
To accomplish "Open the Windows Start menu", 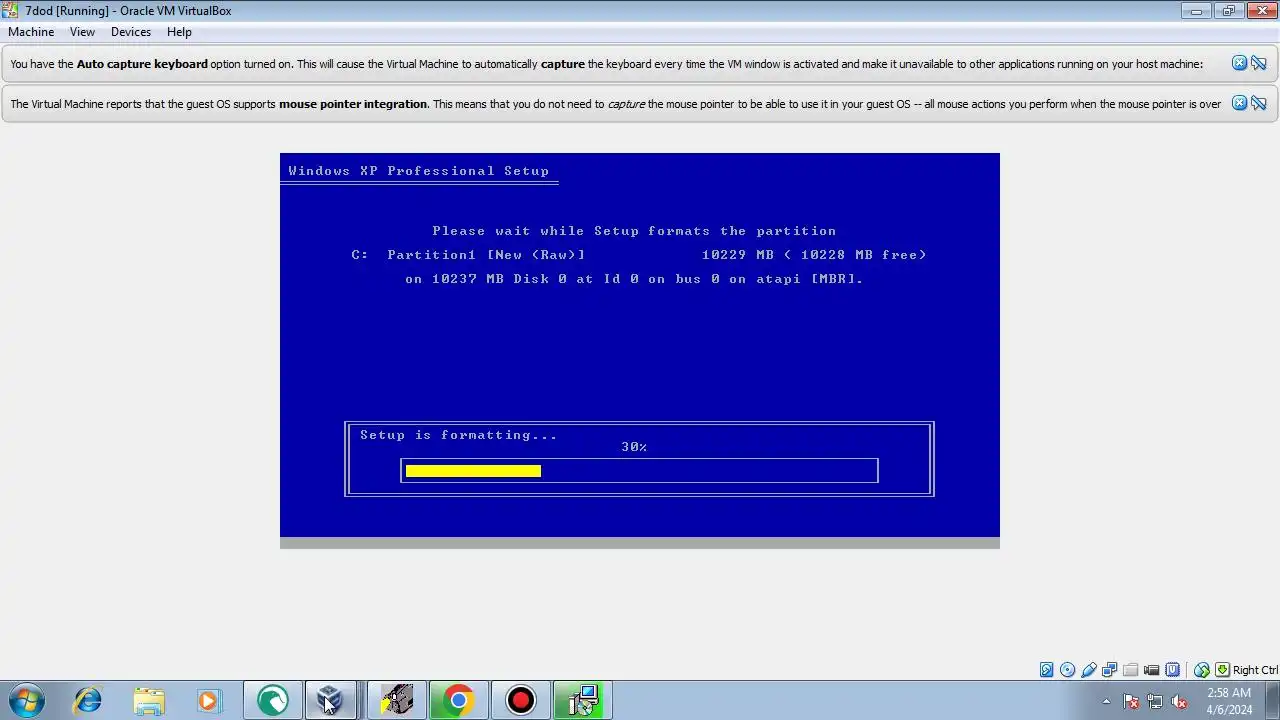I will click(x=27, y=700).
